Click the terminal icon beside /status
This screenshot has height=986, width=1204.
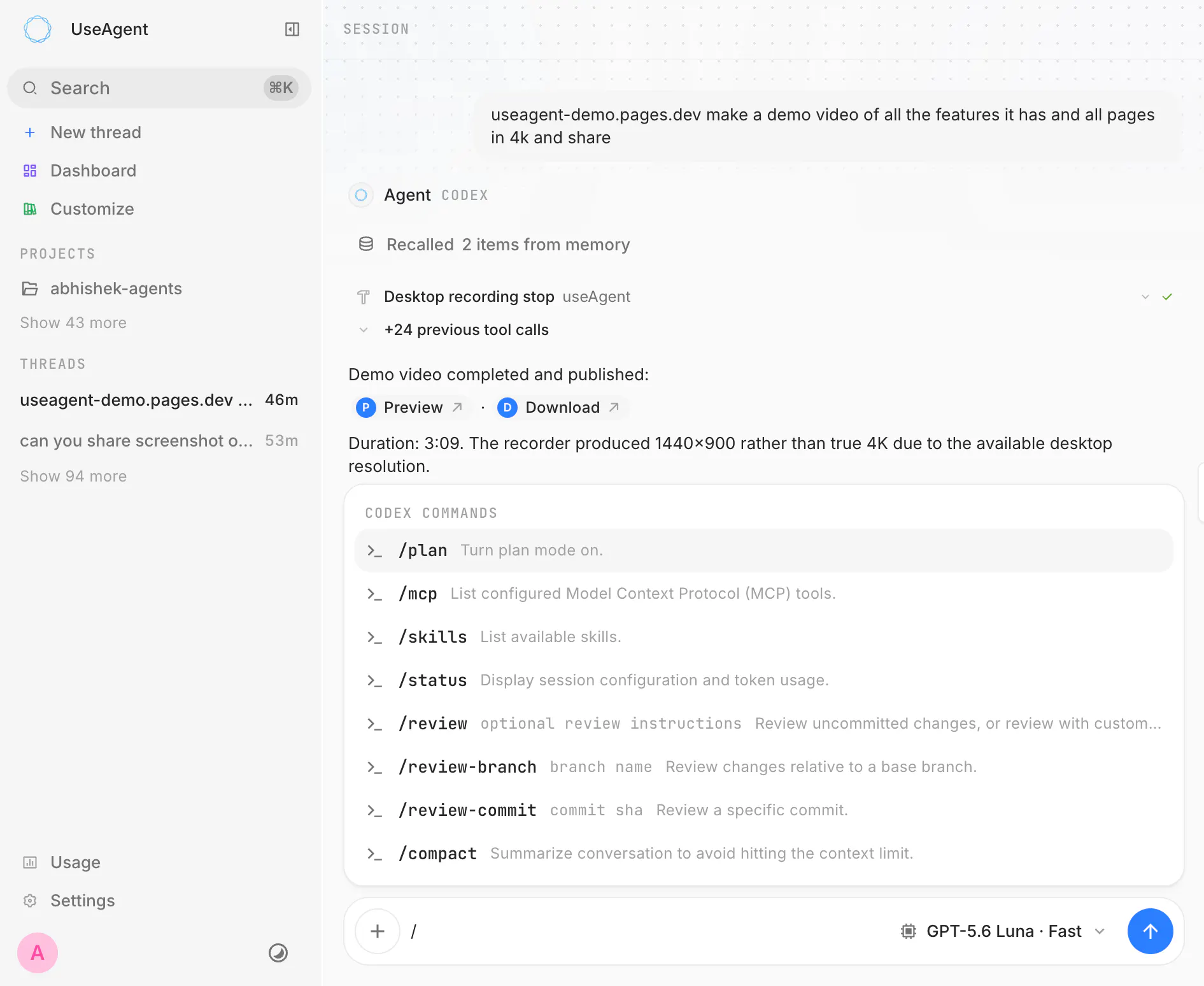[x=374, y=681]
